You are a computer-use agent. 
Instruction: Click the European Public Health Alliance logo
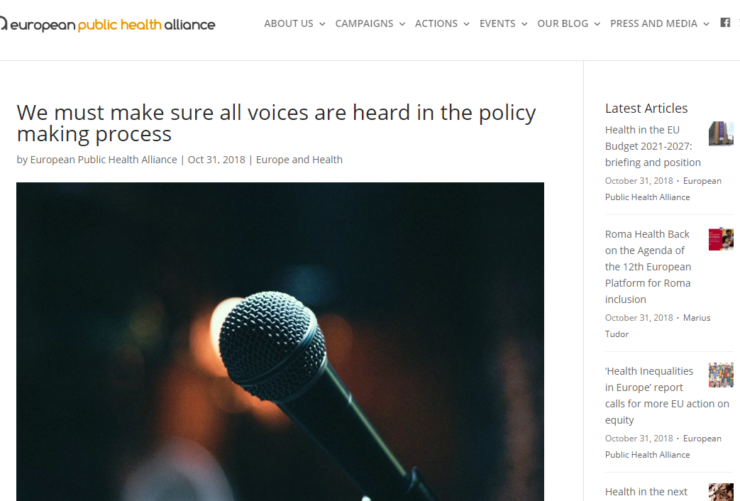[108, 24]
